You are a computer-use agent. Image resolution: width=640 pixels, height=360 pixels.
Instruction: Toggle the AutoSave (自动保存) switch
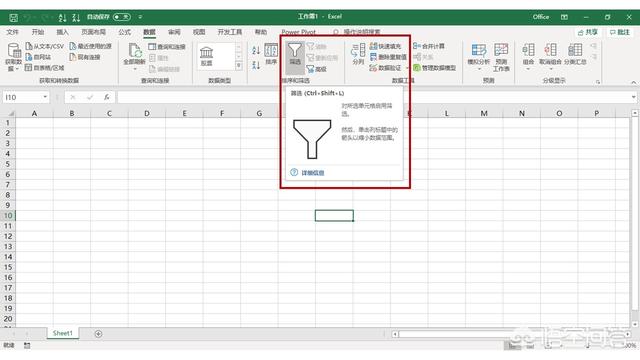[x=122, y=17]
